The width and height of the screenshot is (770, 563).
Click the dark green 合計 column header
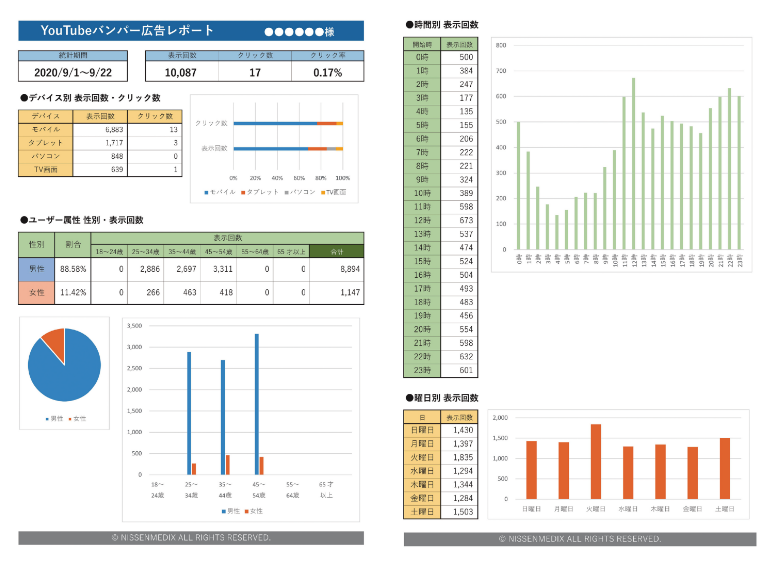tap(336, 251)
